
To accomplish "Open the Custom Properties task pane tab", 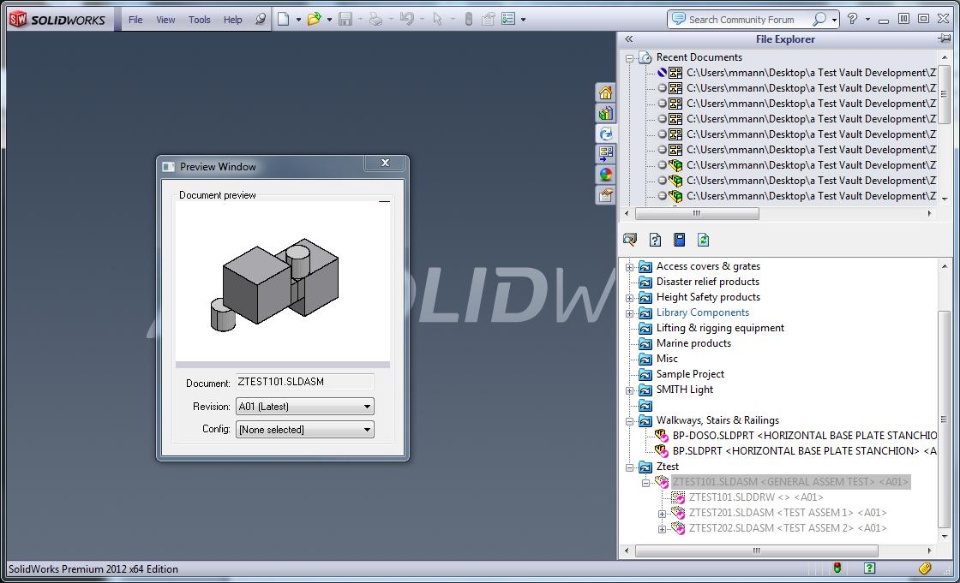I will tap(606, 195).
